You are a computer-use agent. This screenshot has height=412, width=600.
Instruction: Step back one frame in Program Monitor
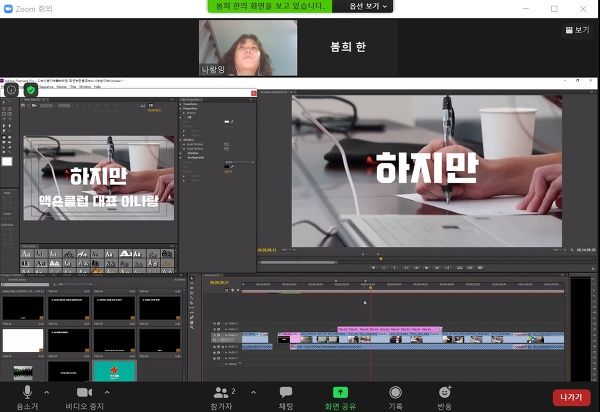[x=416, y=268]
